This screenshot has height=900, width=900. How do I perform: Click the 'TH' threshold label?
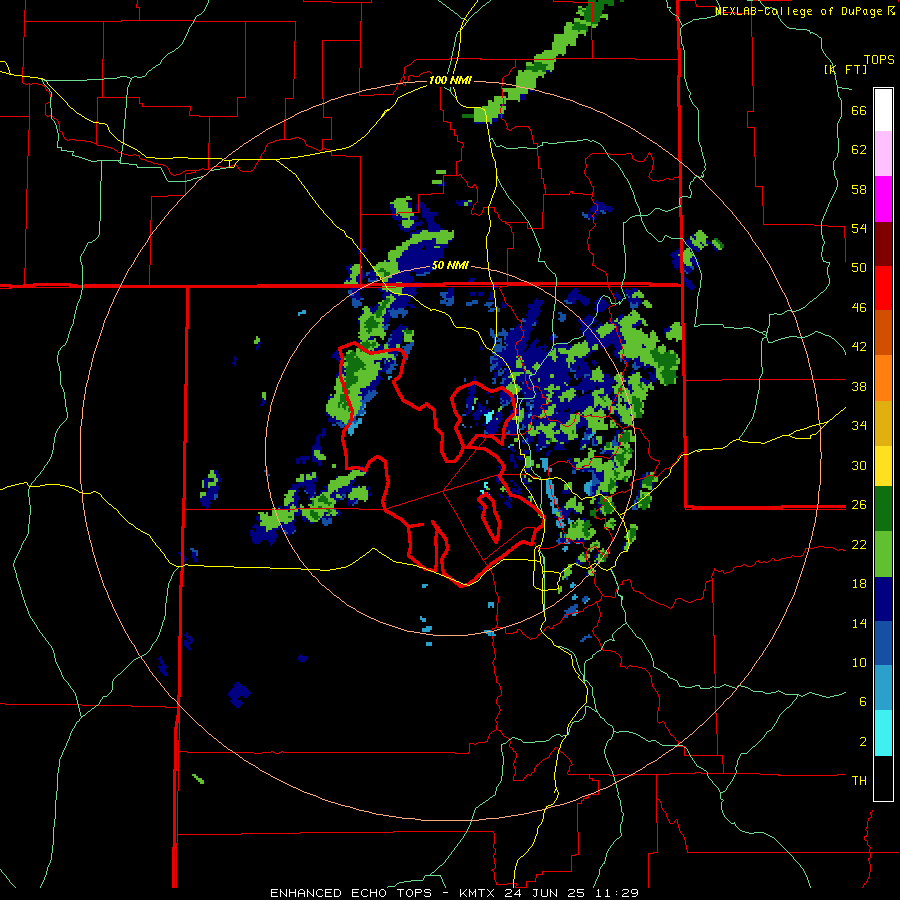(x=859, y=781)
